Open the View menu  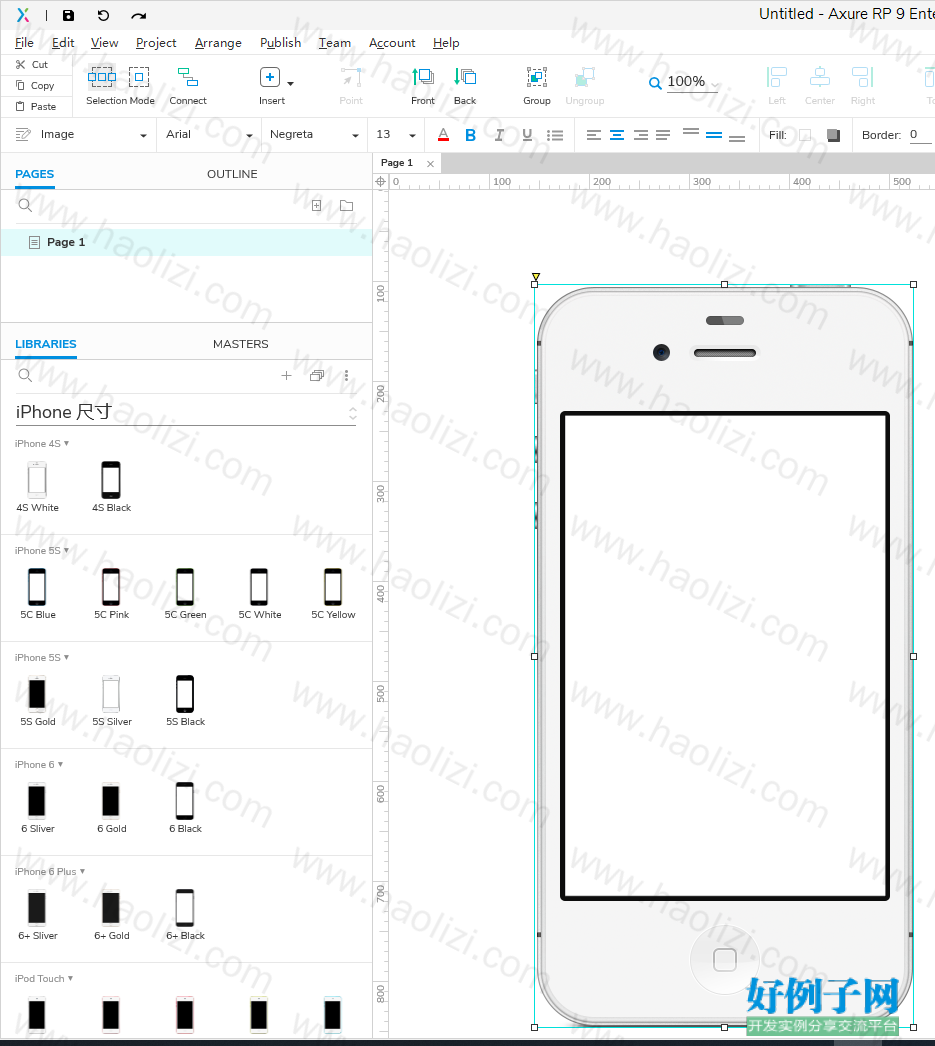click(105, 43)
